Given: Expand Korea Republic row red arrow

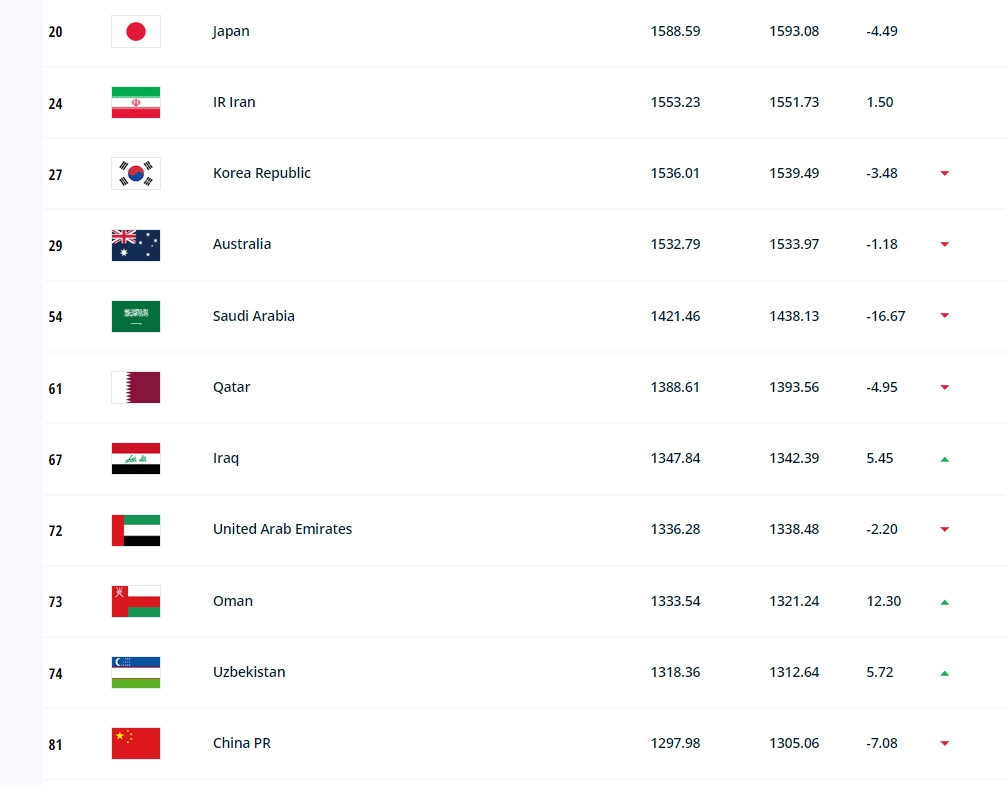Looking at the screenshot, I should 944,173.
